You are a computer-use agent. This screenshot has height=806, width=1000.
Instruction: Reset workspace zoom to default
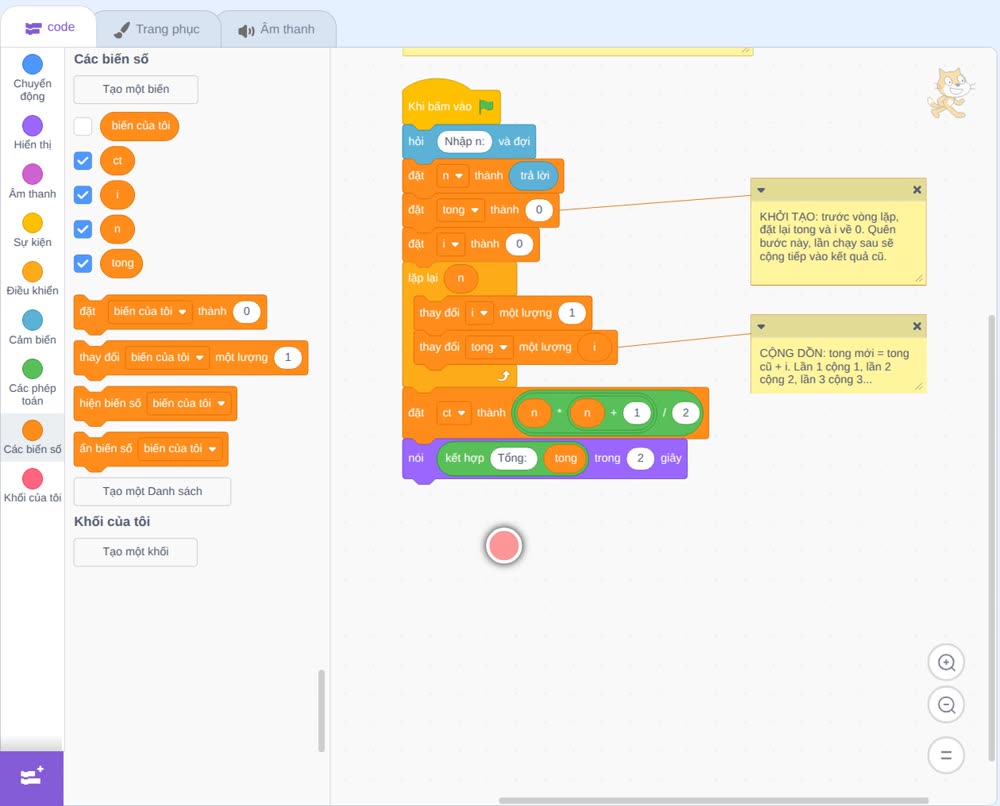[x=946, y=755]
